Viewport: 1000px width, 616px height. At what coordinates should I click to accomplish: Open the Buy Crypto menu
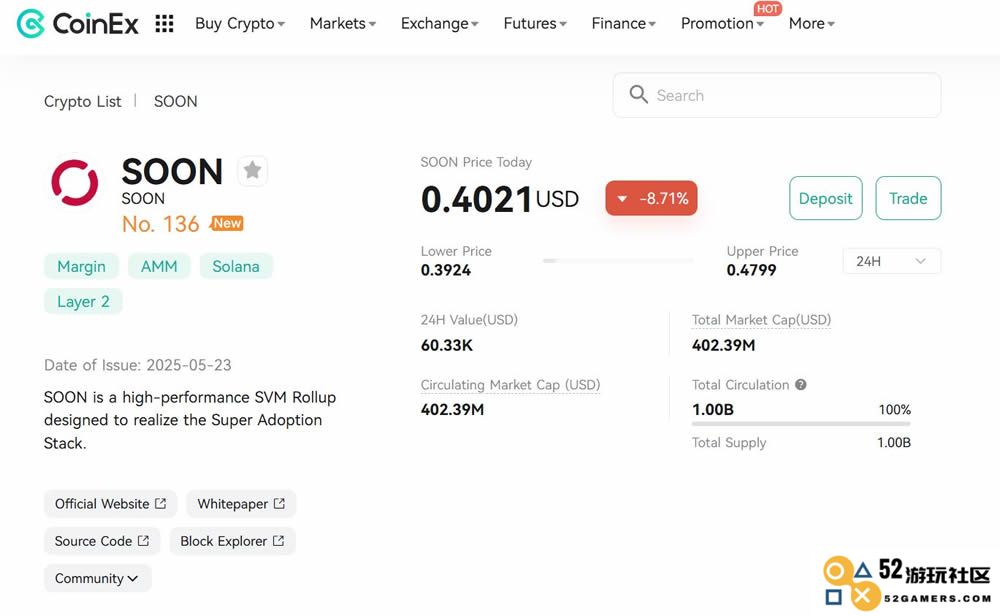click(x=240, y=24)
